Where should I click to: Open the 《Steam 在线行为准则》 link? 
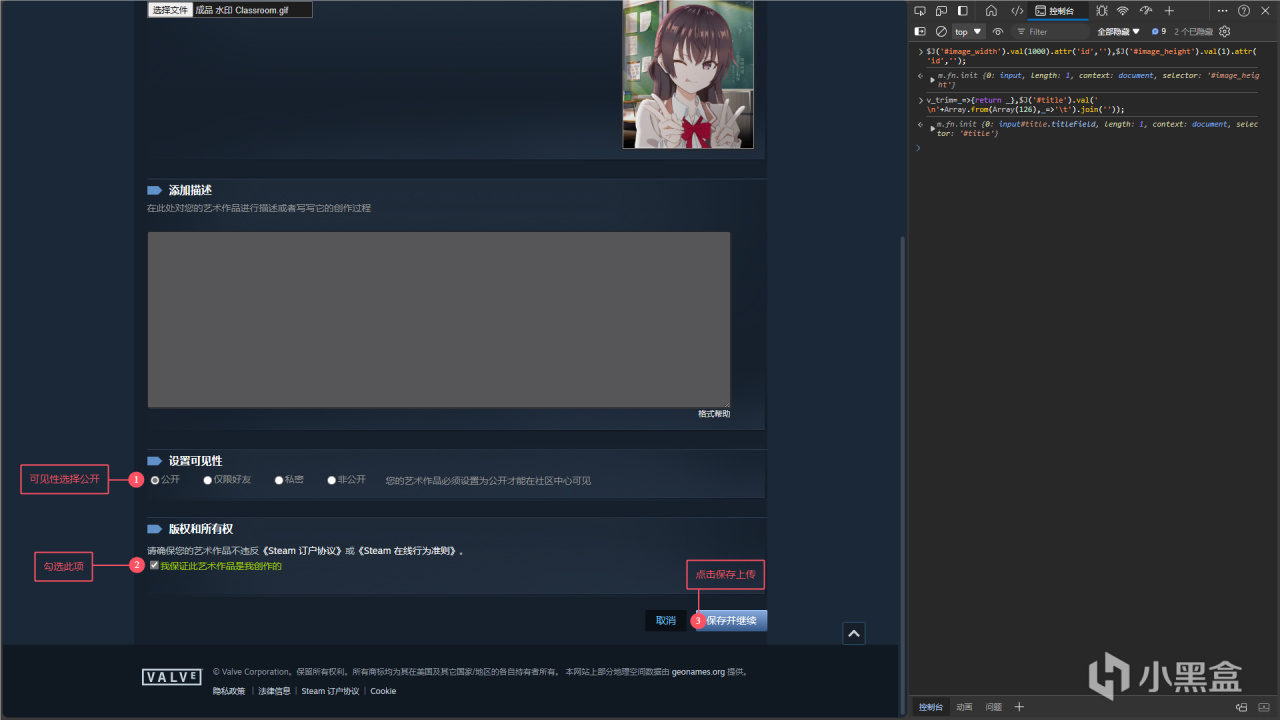pos(408,551)
